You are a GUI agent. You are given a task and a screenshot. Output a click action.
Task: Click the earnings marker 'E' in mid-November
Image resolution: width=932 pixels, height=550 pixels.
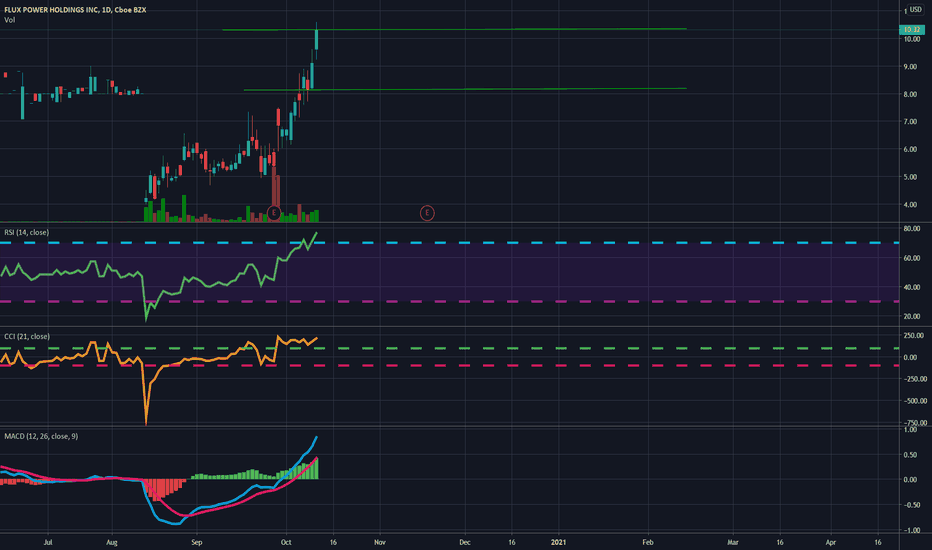pyautogui.click(x=427, y=213)
